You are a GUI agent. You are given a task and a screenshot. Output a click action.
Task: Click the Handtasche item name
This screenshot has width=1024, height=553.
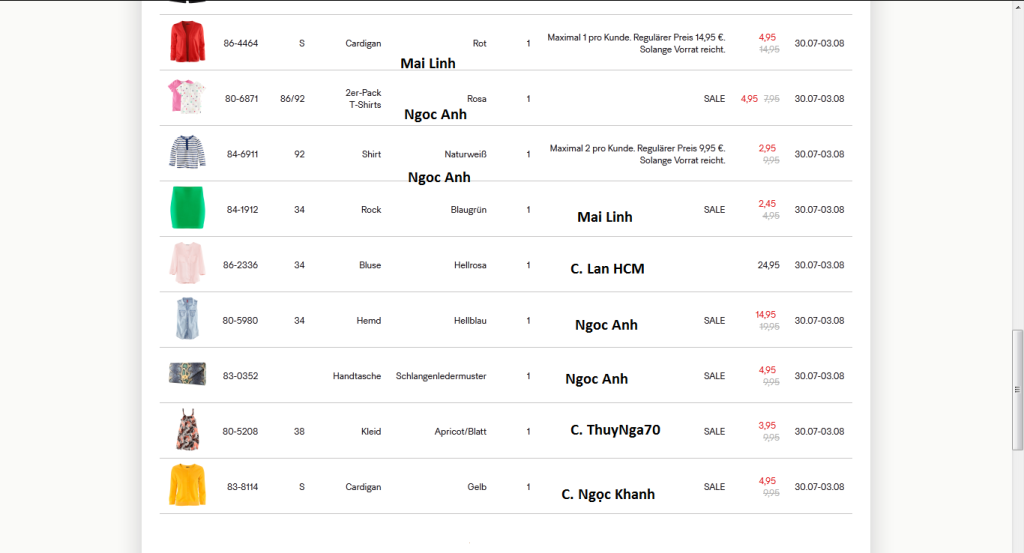[356, 376]
